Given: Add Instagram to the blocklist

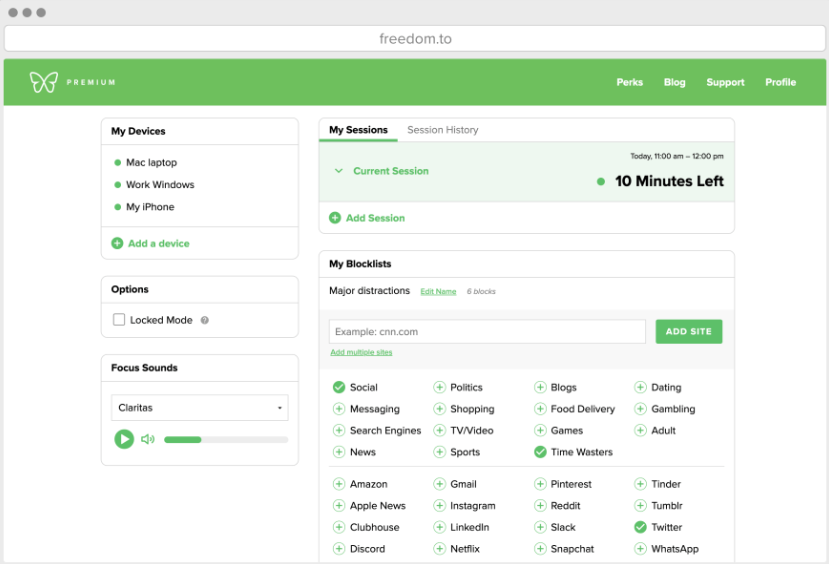Looking at the screenshot, I should click(439, 506).
